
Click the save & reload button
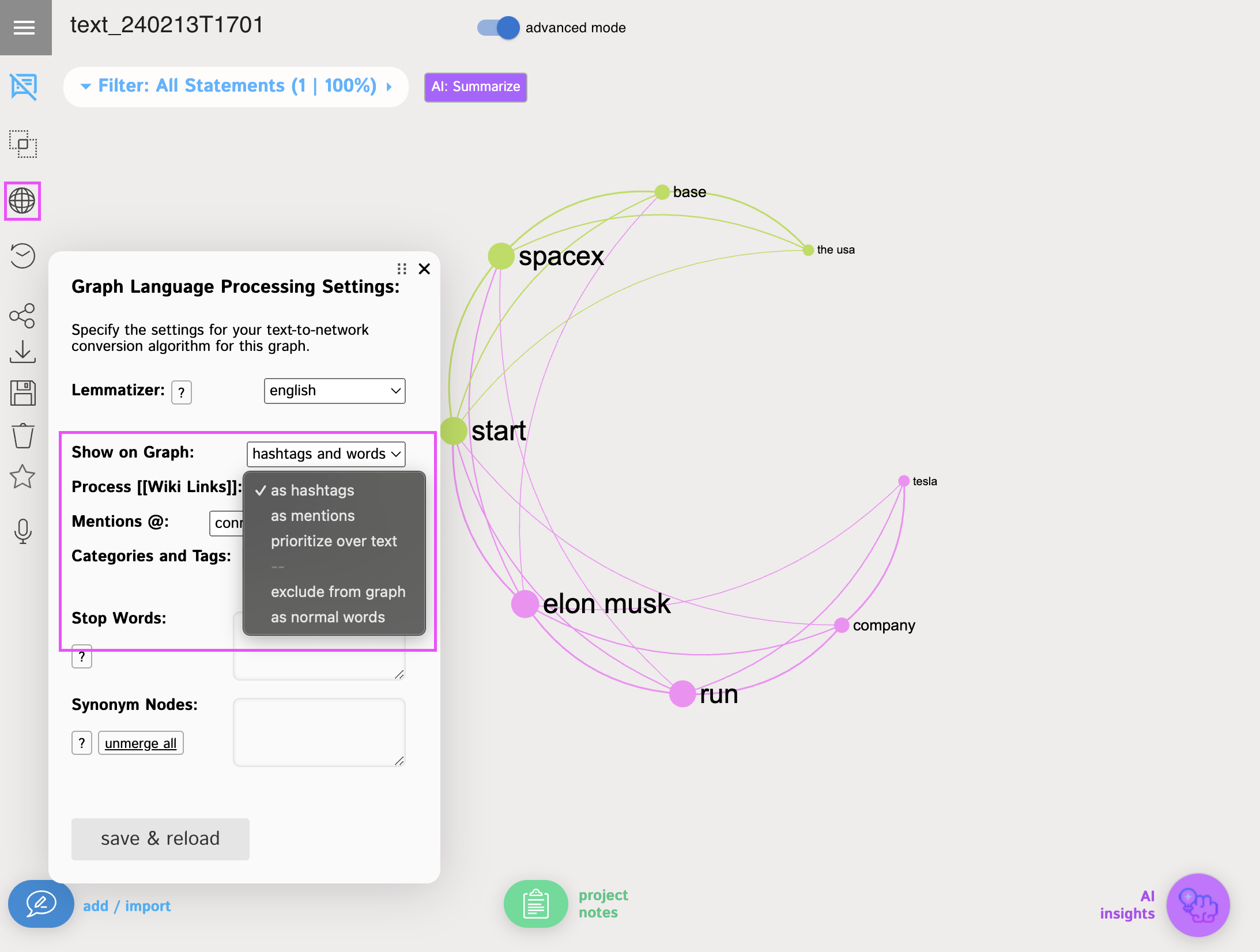tap(160, 838)
